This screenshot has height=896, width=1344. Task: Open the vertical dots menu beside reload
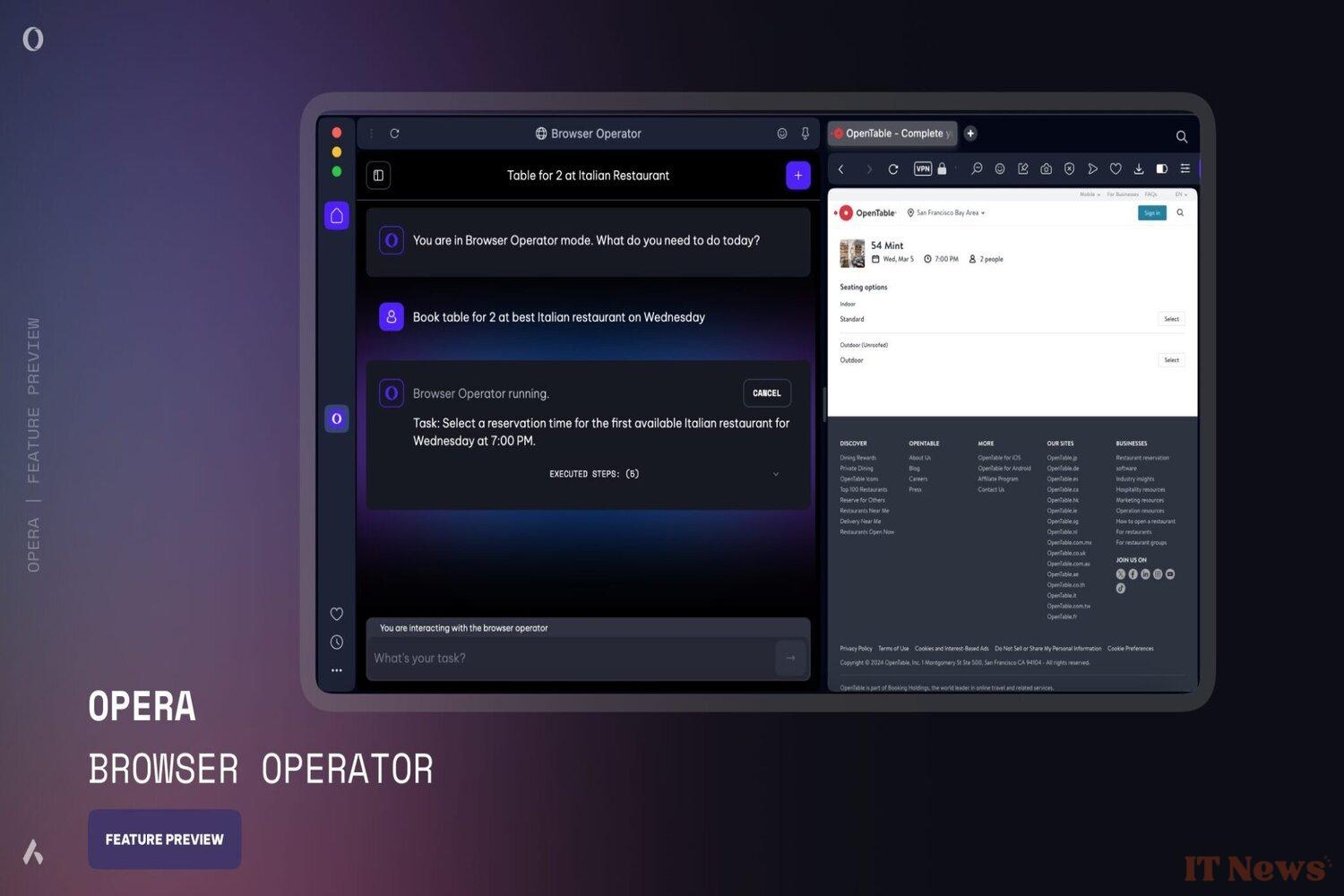point(371,134)
